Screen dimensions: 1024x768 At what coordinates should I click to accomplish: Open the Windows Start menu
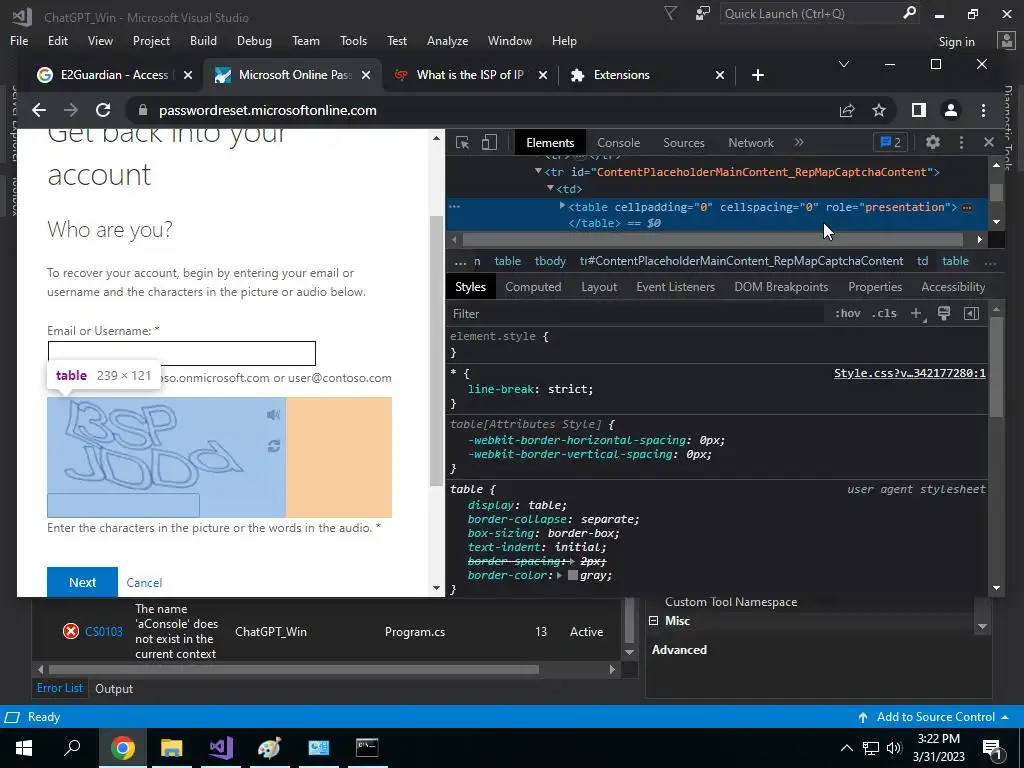point(24,747)
